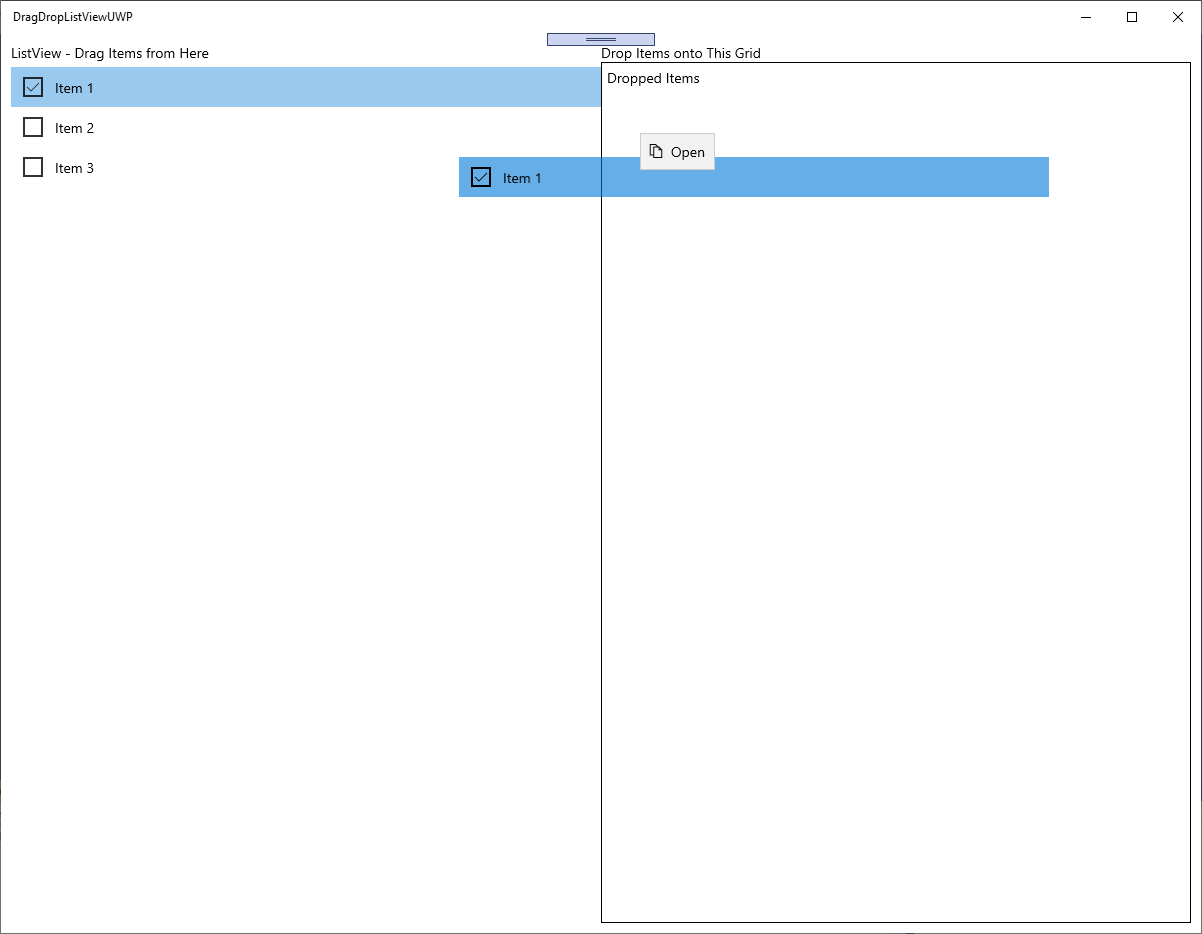Click the Dropped Items label
This screenshot has height=934, width=1202.
(653, 78)
